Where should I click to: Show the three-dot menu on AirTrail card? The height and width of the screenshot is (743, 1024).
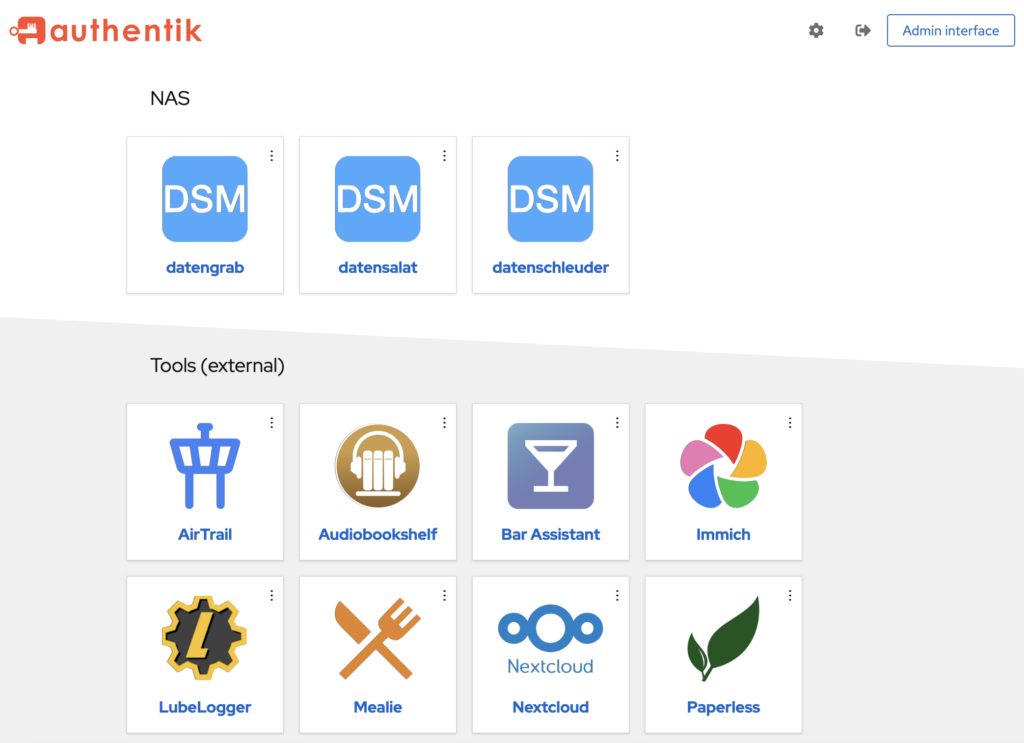tap(272, 422)
